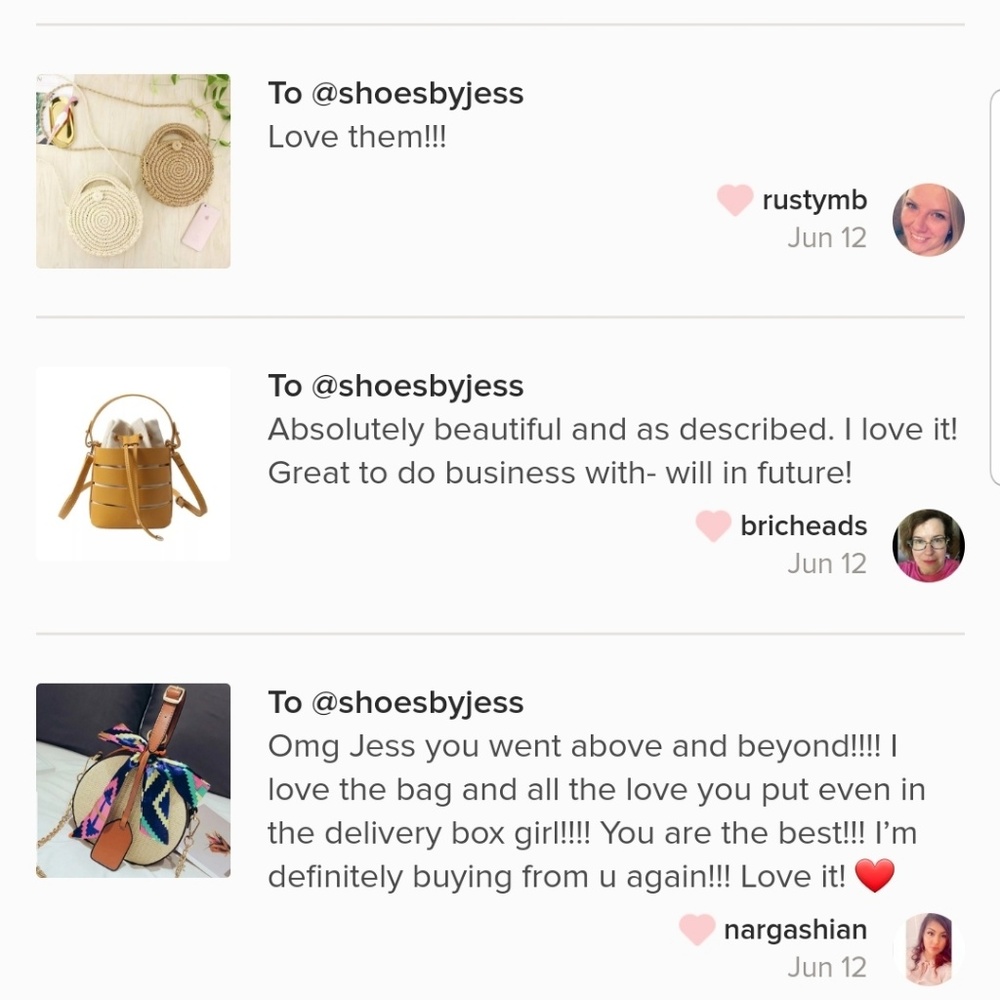Viewport: 1000px width, 1000px height.
Task: Click the pink heart beside bricheads
Action: click(713, 526)
